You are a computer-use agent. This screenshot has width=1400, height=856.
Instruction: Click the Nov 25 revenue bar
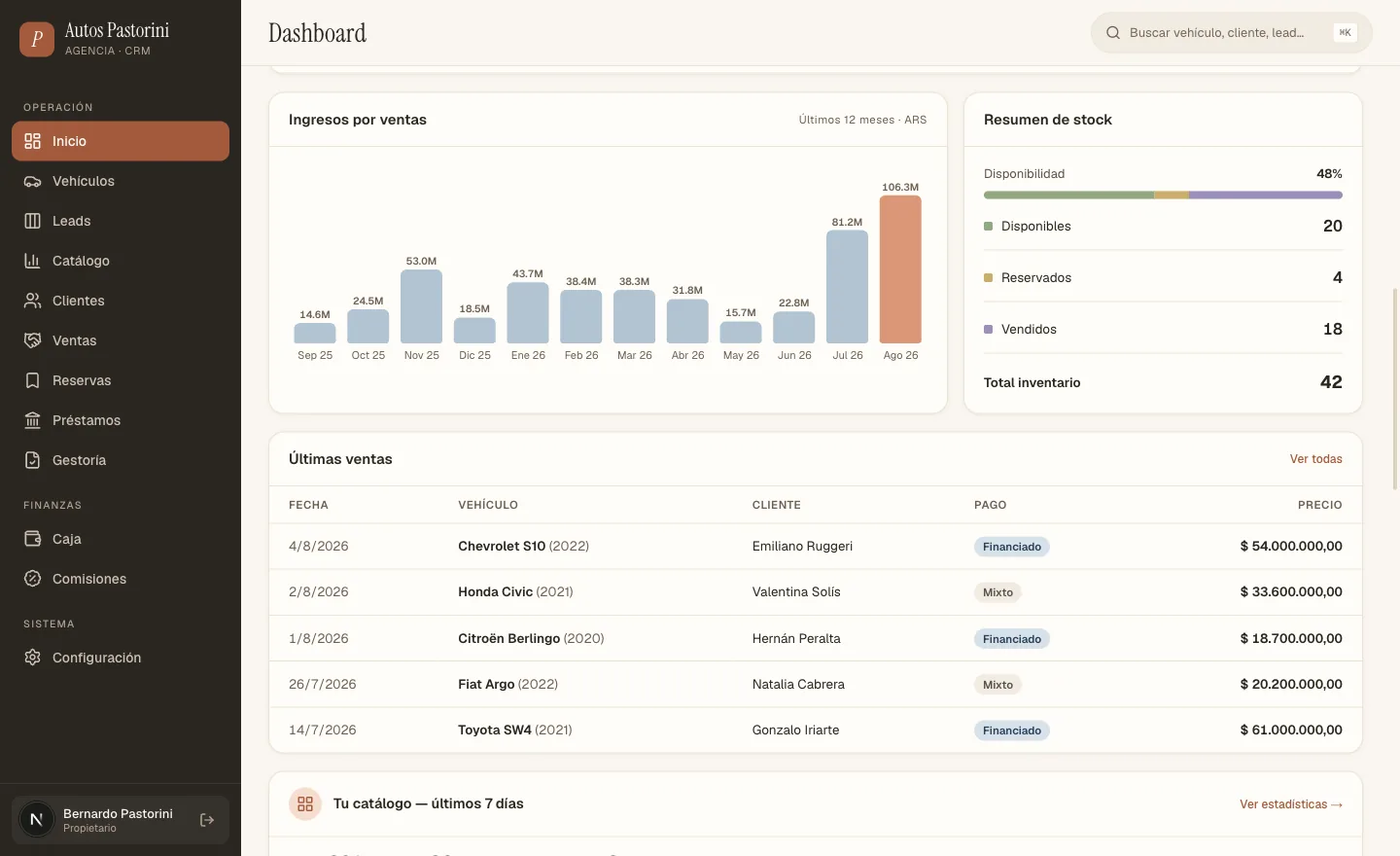(421, 306)
